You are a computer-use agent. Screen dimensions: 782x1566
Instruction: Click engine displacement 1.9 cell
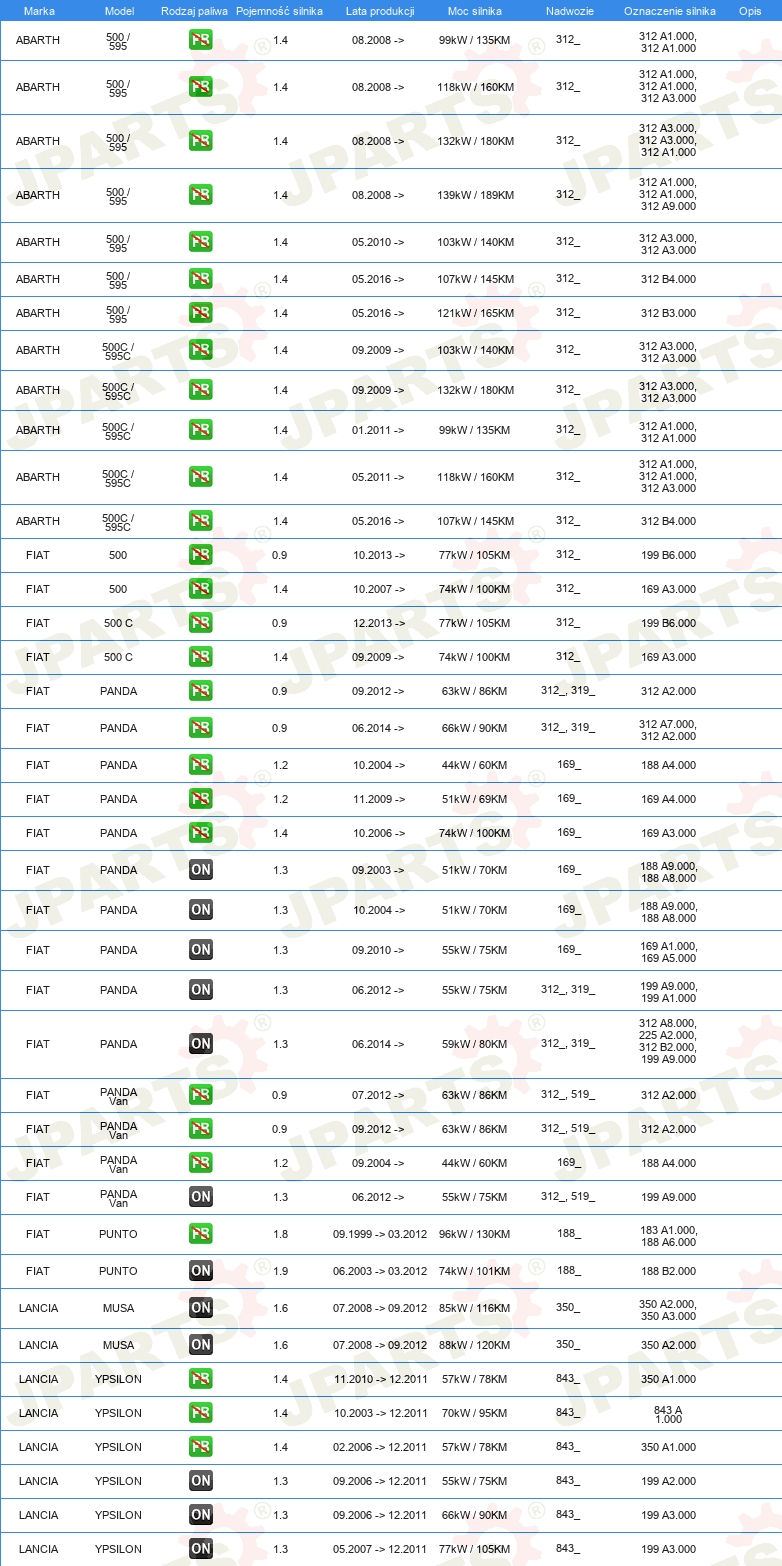(x=280, y=1271)
